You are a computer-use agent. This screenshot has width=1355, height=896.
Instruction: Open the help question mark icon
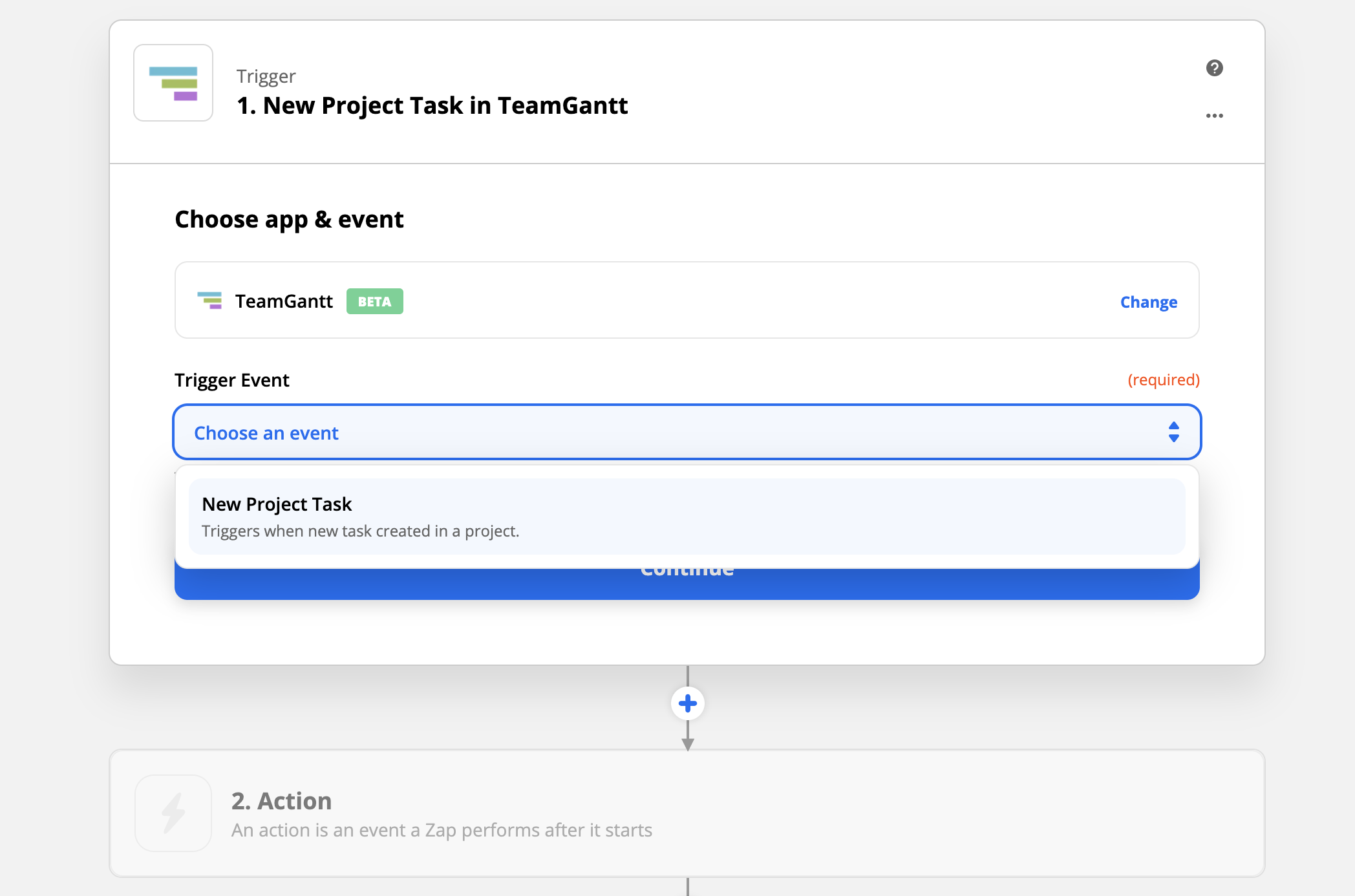tap(1215, 67)
